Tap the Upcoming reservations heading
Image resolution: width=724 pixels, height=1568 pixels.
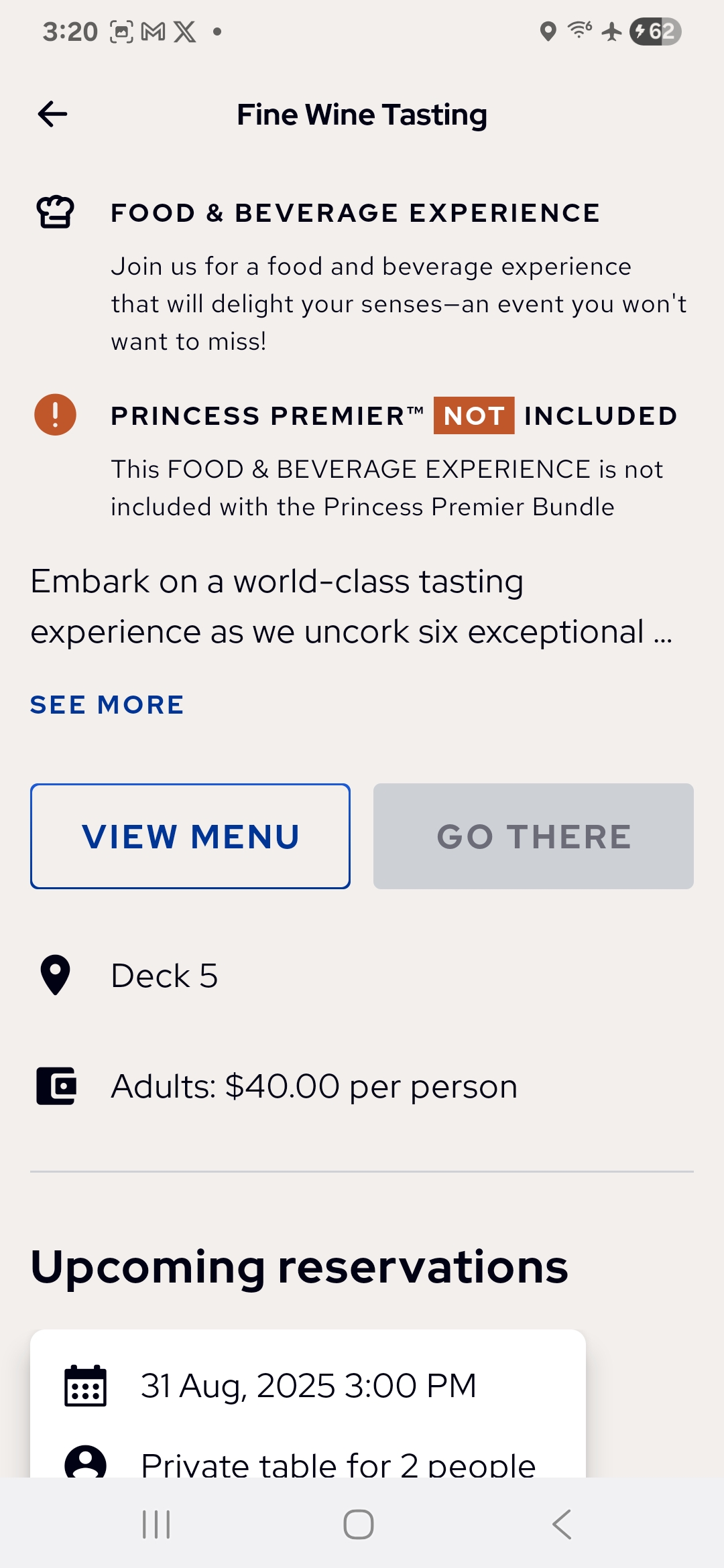tap(299, 1267)
